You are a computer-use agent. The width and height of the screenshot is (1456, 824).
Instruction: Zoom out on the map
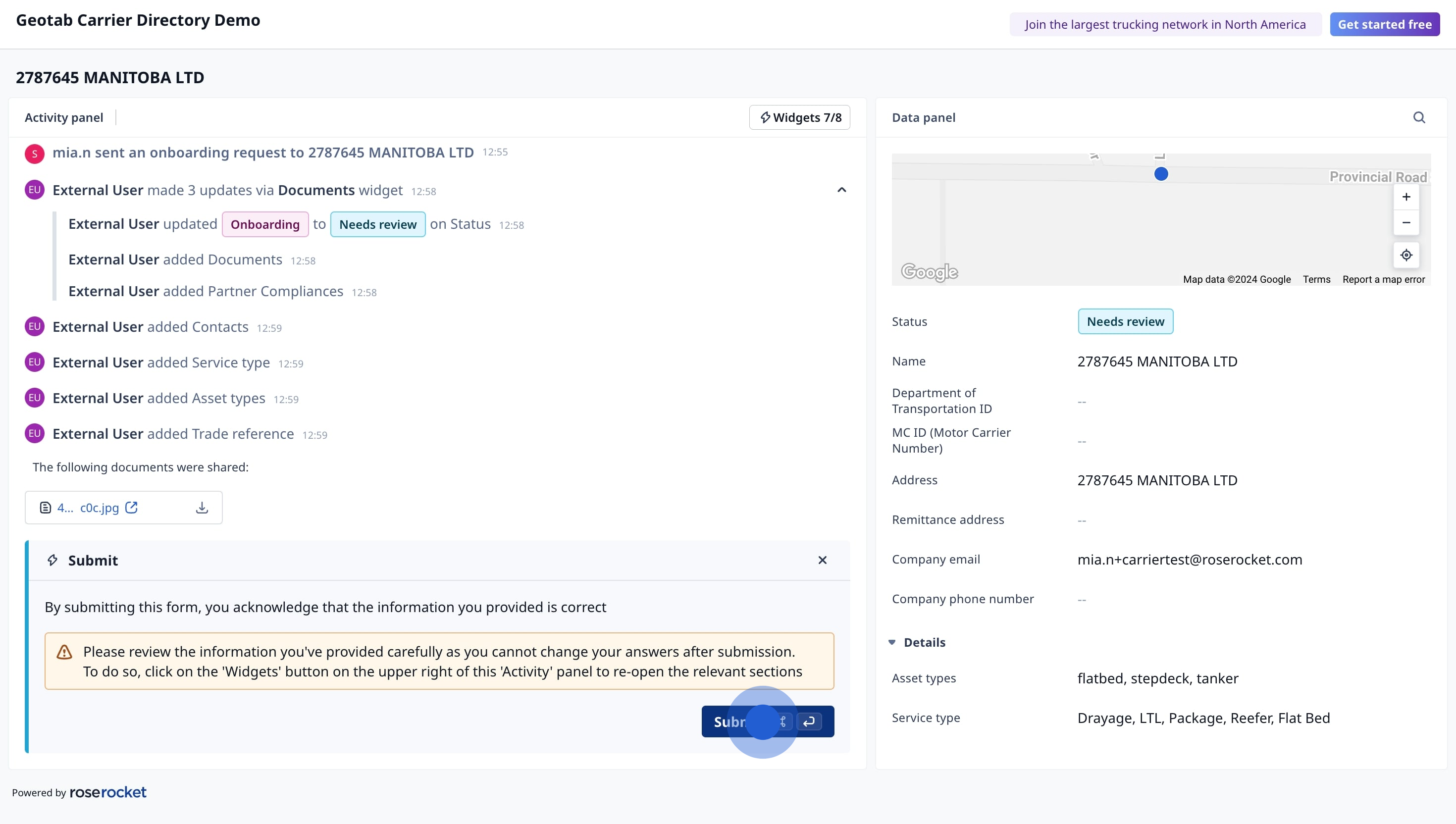pyautogui.click(x=1405, y=223)
